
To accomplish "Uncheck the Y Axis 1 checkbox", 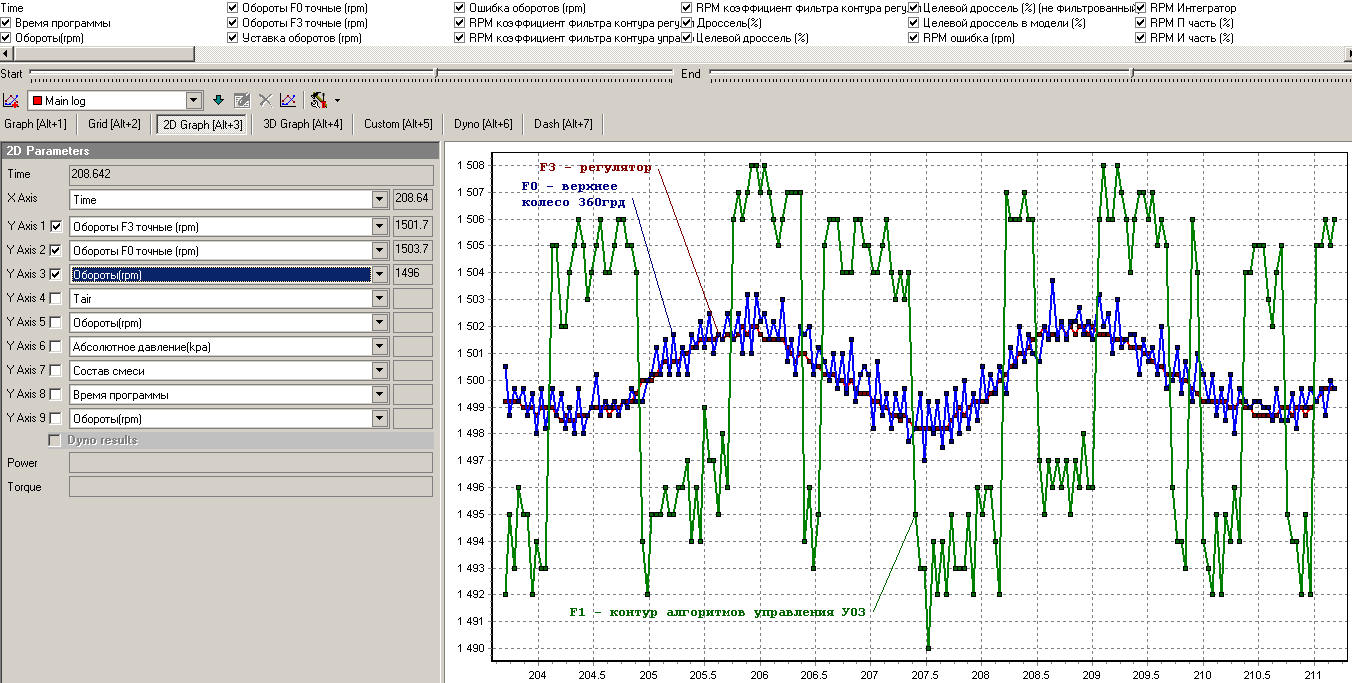I will [x=56, y=227].
